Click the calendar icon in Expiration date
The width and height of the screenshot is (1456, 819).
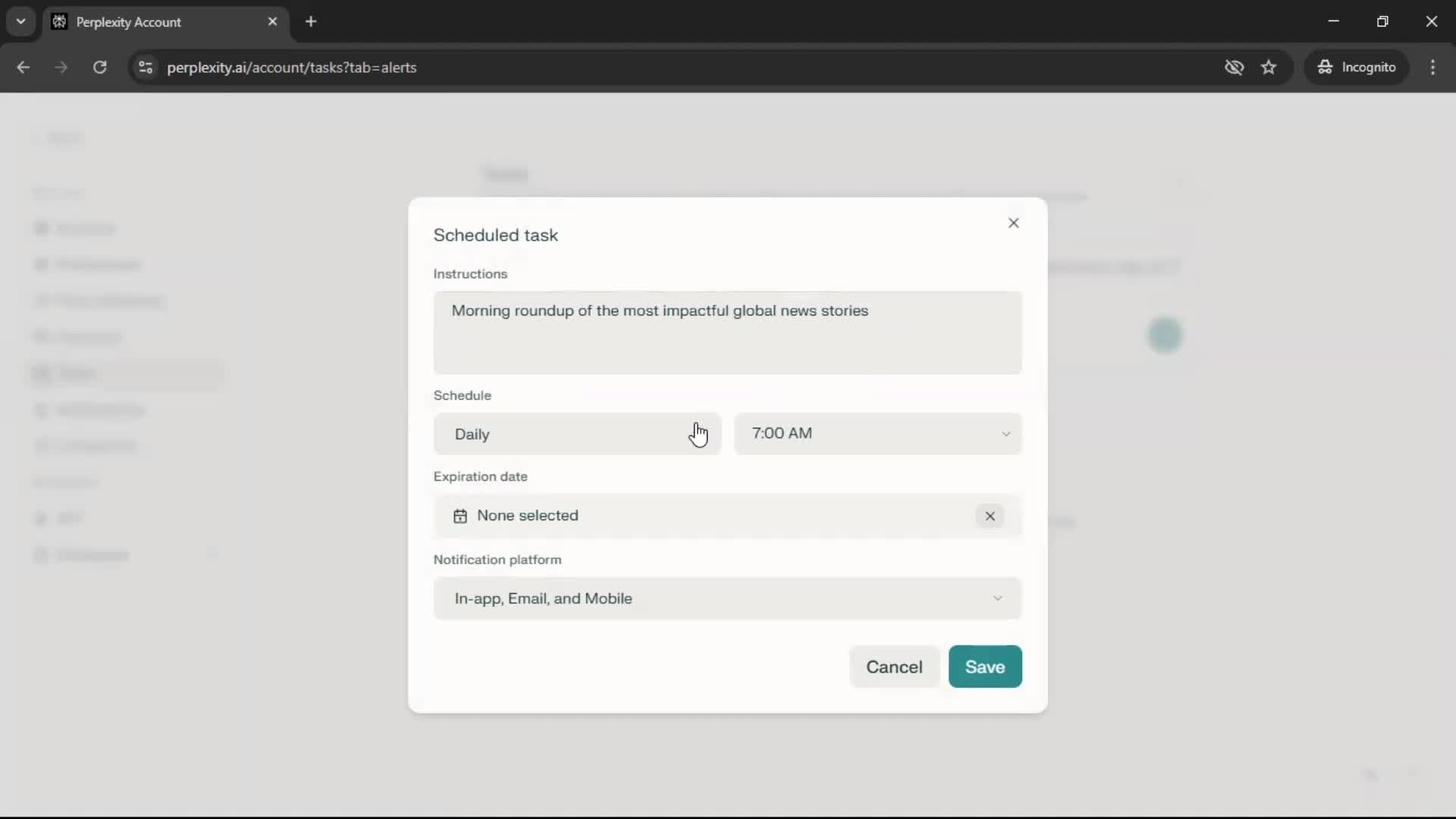(460, 516)
